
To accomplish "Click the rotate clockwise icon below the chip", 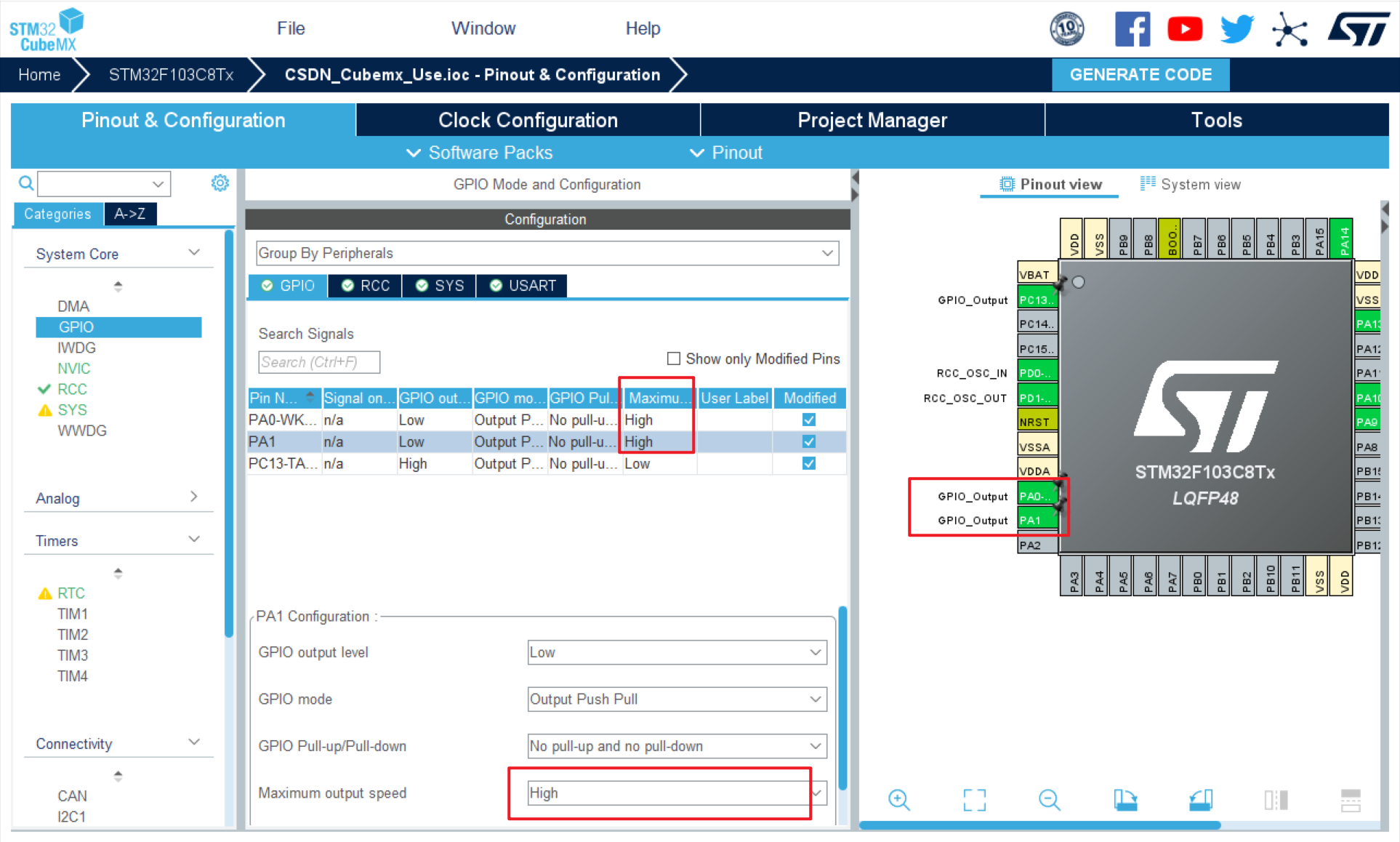I will [1125, 800].
